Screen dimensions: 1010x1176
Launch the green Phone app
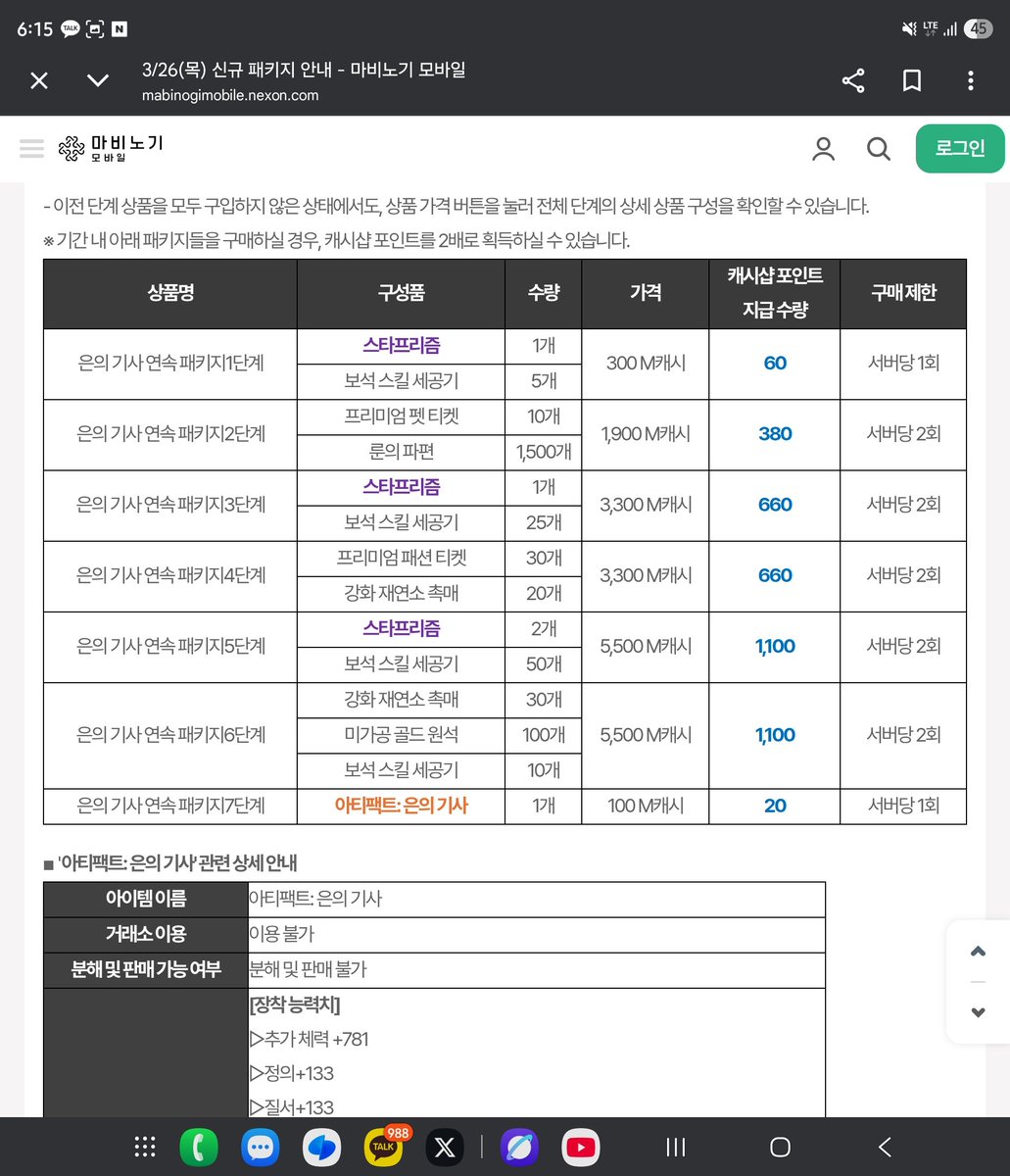coord(199,1147)
